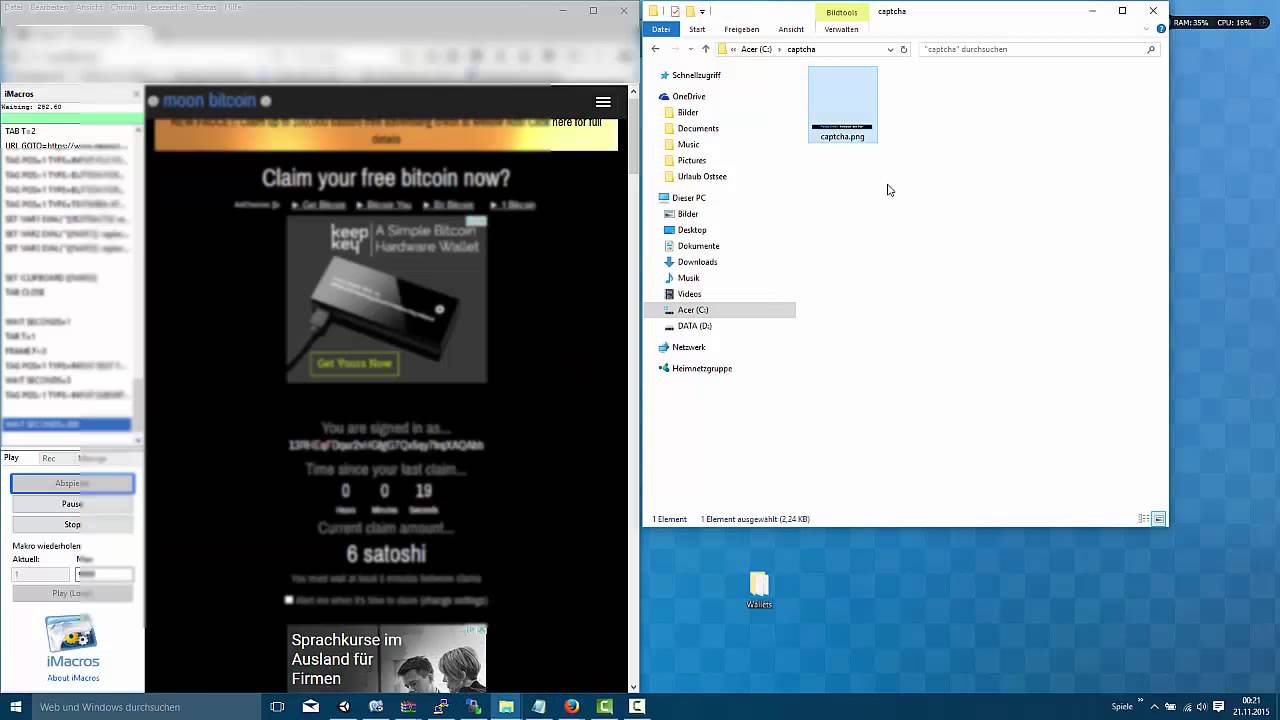Open the Ansicht ribbon tab
1280x720 pixels.
pos(791,29)
